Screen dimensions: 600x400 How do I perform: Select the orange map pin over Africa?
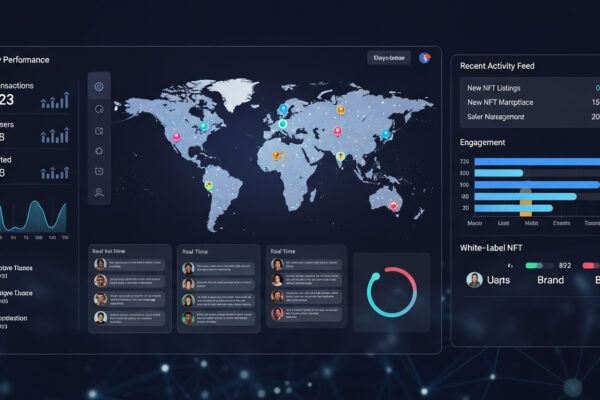coord(278,157)
